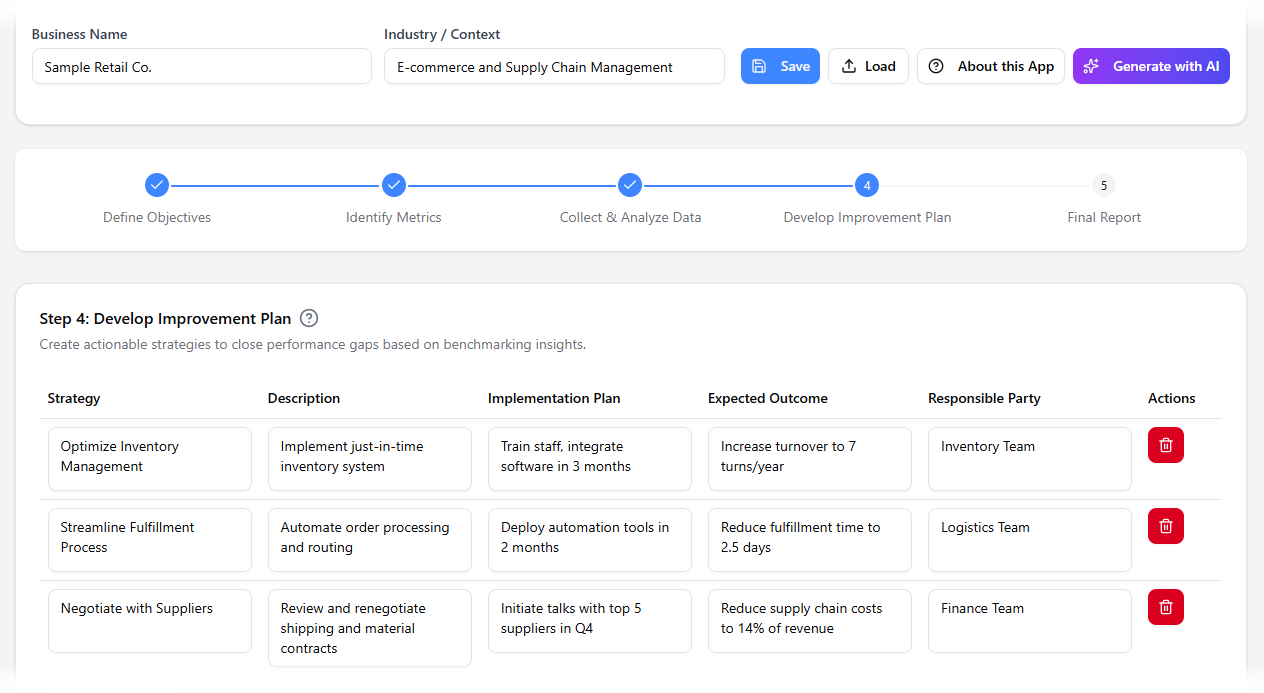Click the completed Define Objectives step circle

(x=157, y=185)
